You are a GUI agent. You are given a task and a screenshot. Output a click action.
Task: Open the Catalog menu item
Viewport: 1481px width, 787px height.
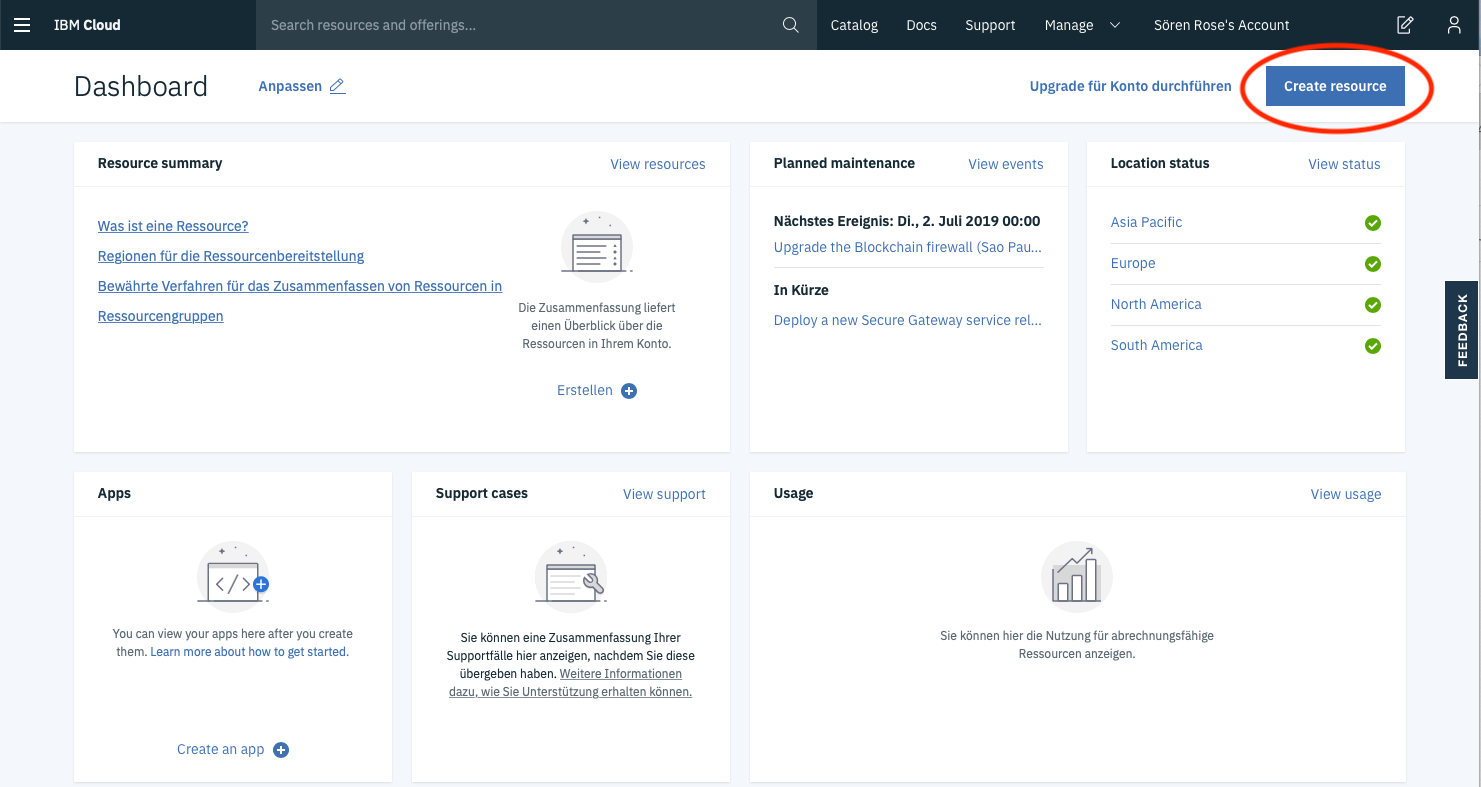tap(854, 25)
